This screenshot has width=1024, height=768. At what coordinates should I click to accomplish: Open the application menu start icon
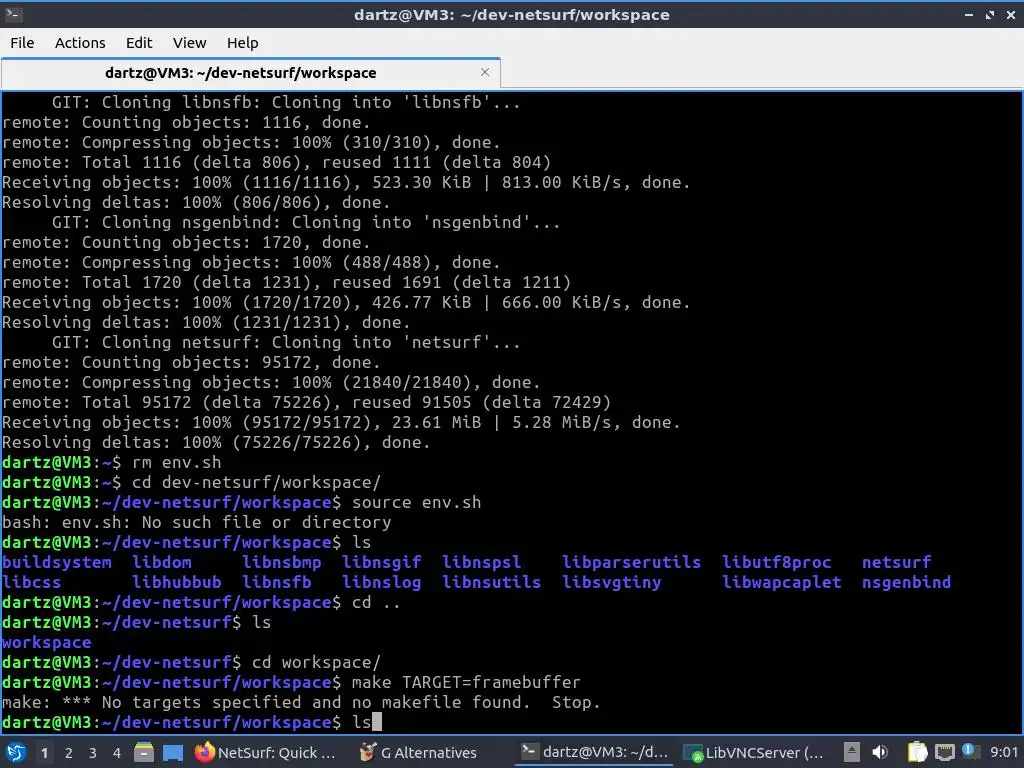pyautogui.click(x=16, y=752)
